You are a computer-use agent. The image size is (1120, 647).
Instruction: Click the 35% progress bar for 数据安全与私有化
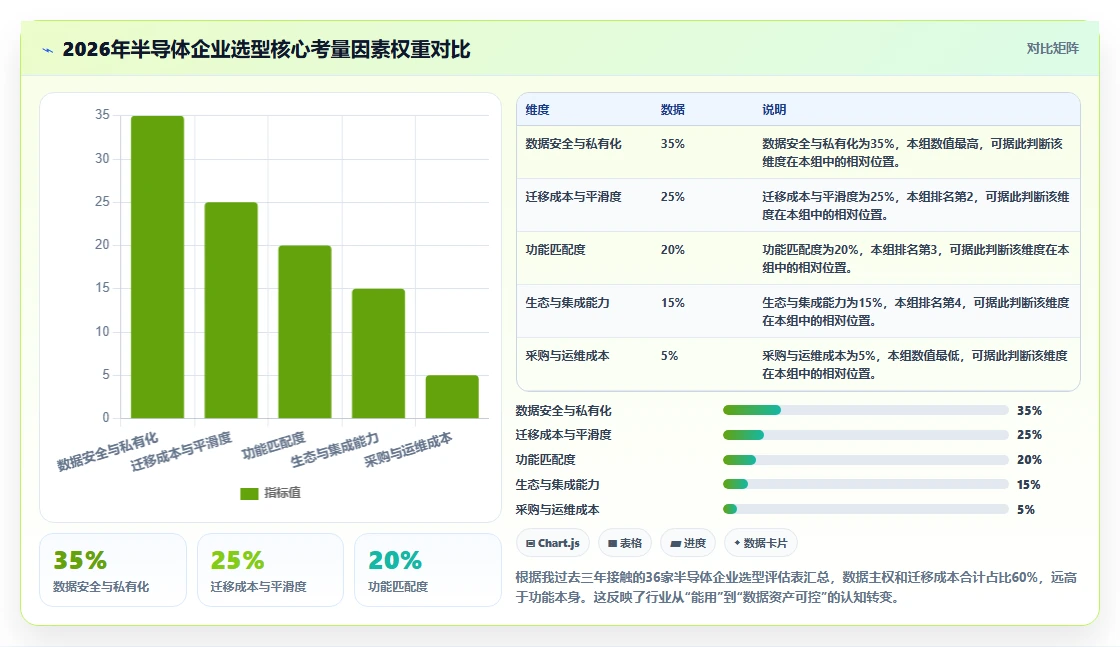click(866, 410)
